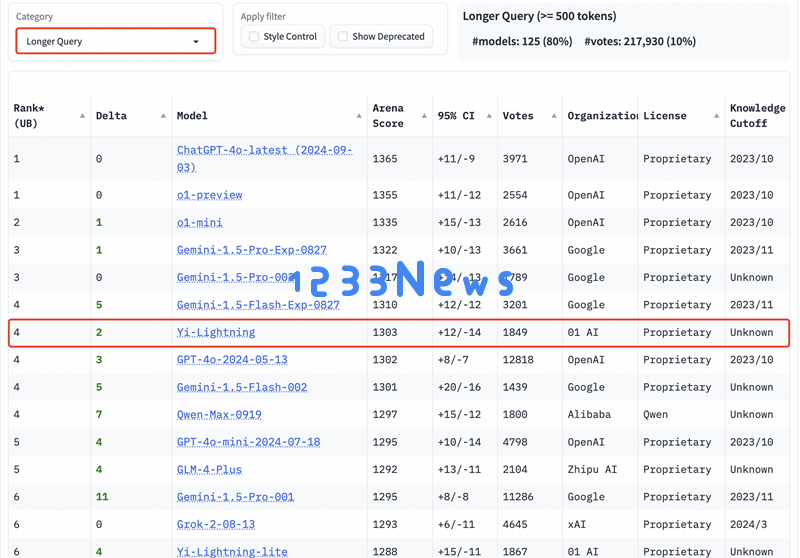
Task: Open the o1-preview model link
Action: [210, 195]
